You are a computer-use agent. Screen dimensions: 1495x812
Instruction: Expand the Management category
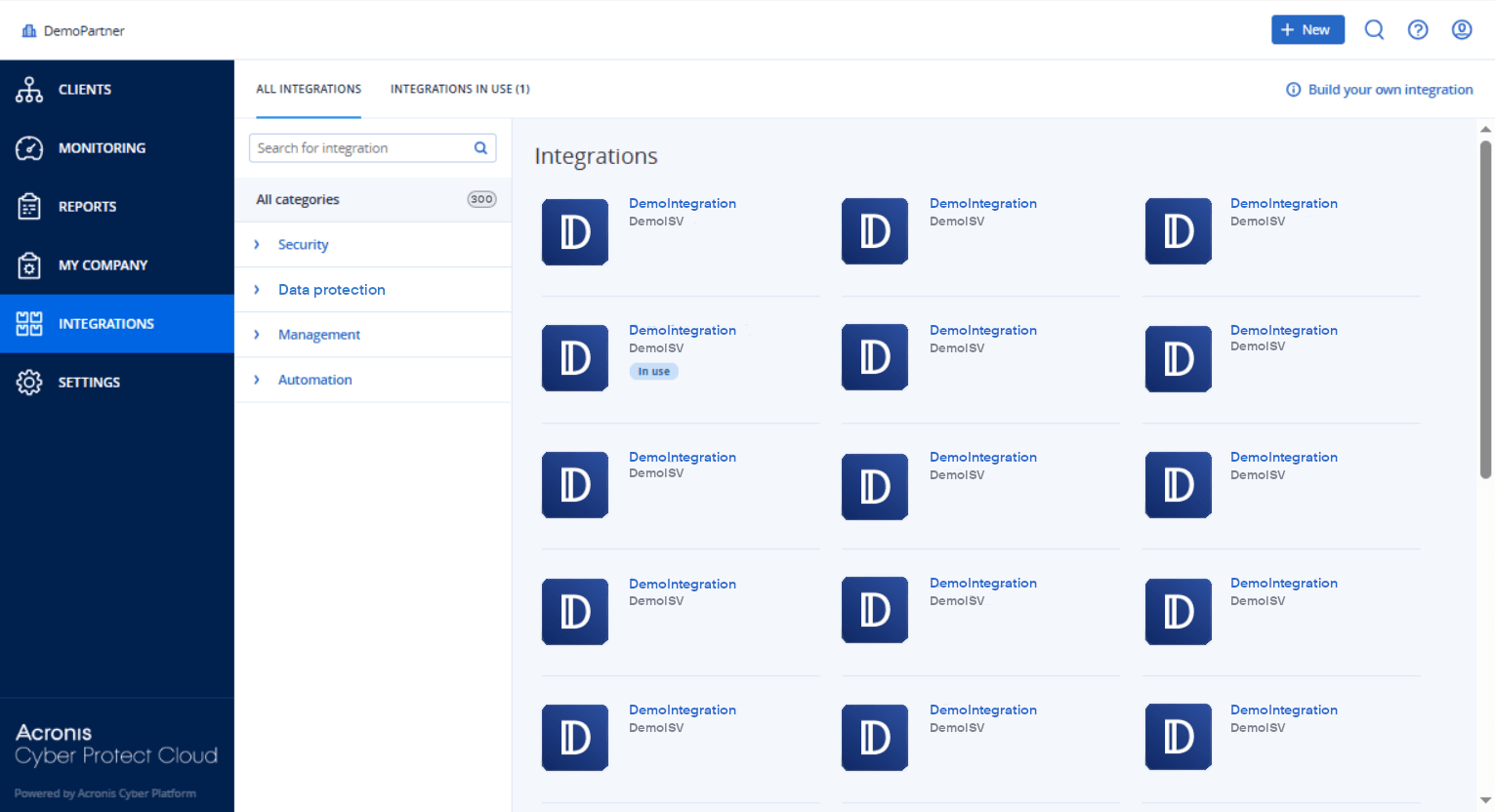point(257,335)
